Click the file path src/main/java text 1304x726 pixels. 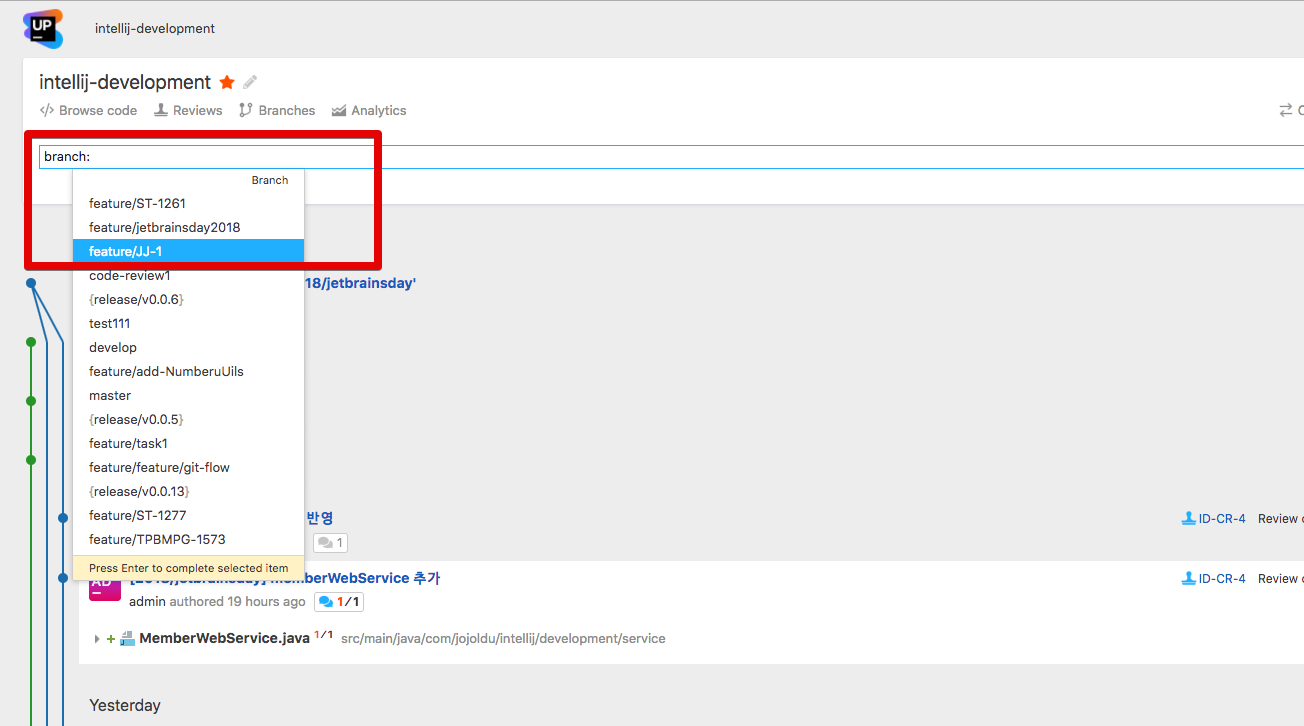tap(503, 638)
